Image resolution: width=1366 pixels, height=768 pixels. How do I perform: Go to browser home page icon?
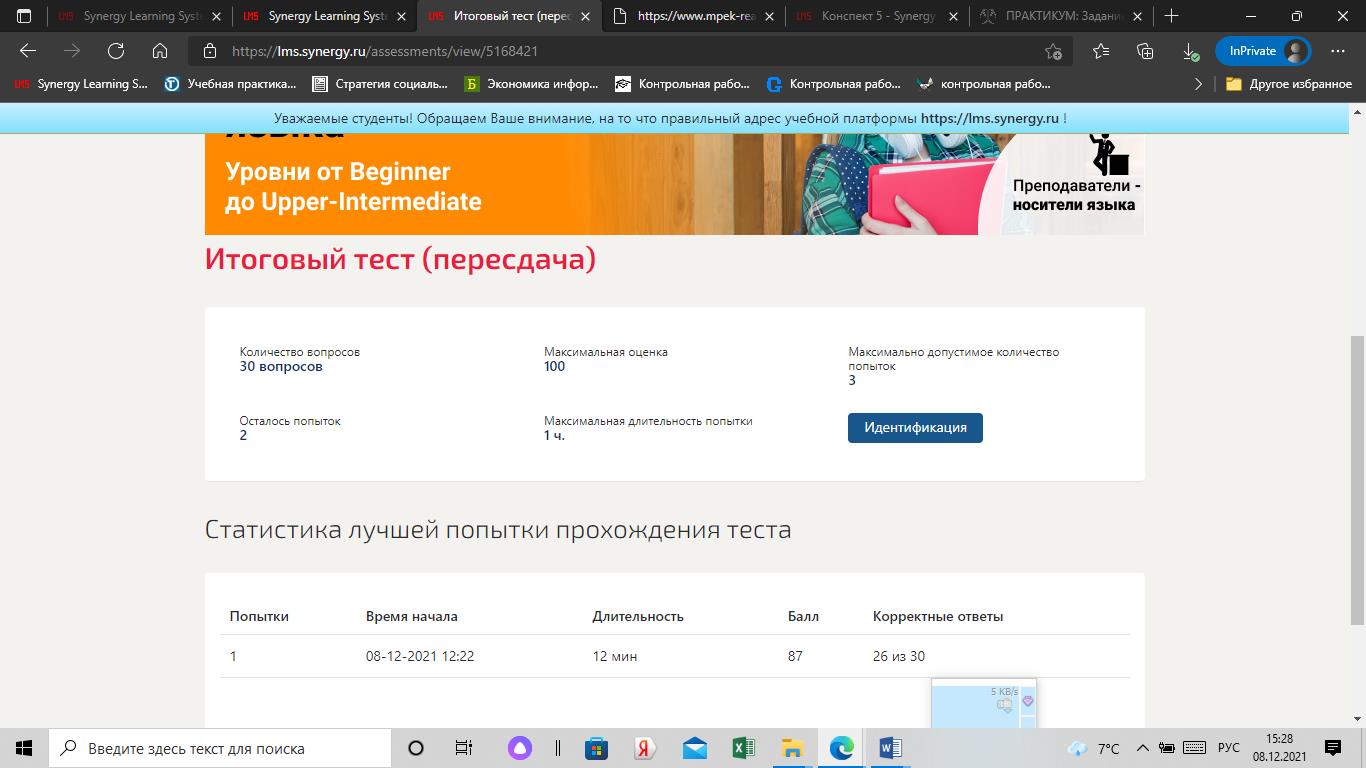pos(160,51)
